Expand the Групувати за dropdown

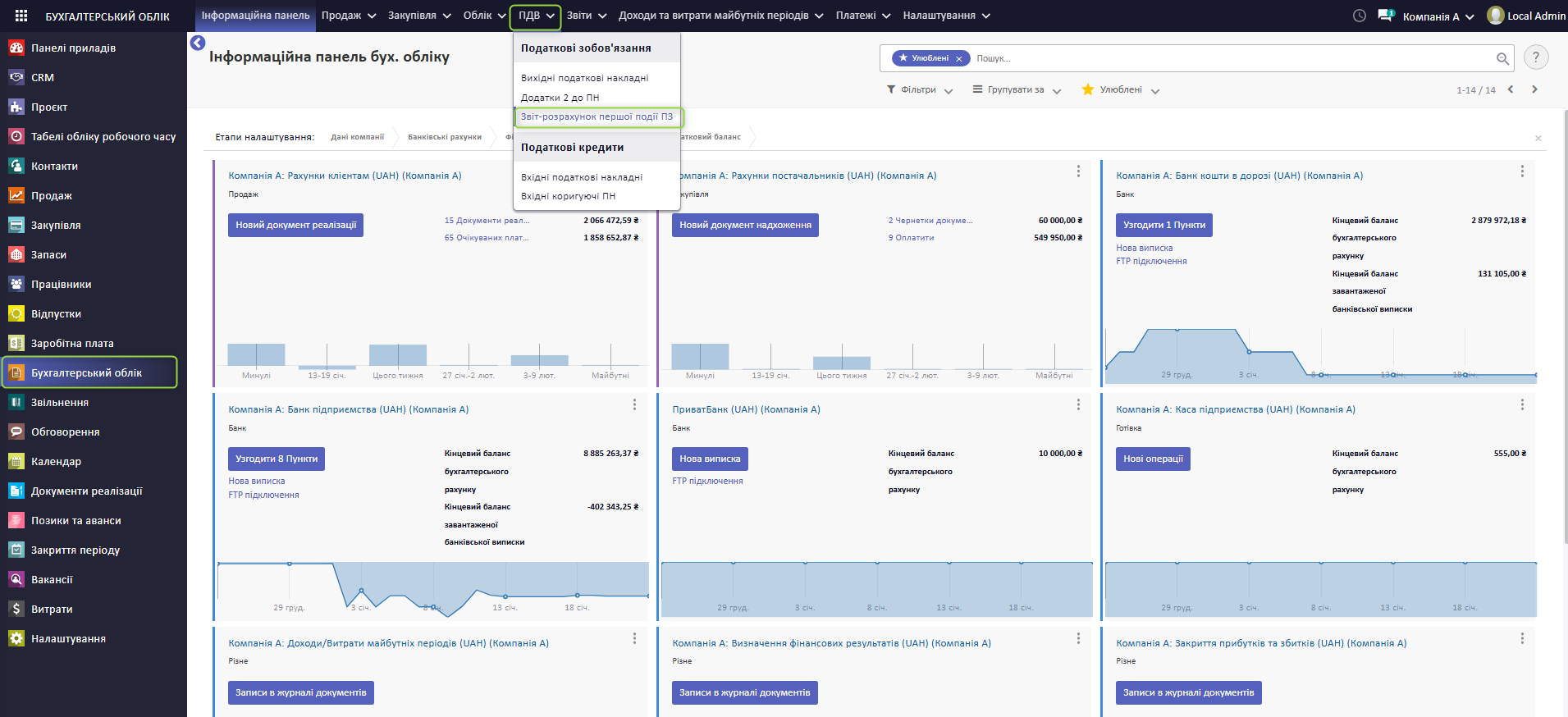1017,89
